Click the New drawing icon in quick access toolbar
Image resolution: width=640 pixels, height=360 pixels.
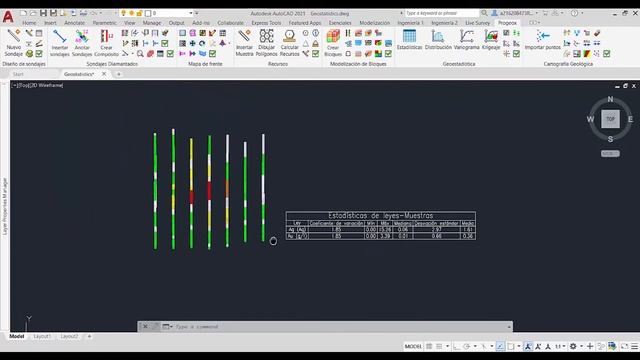(23, 13)
